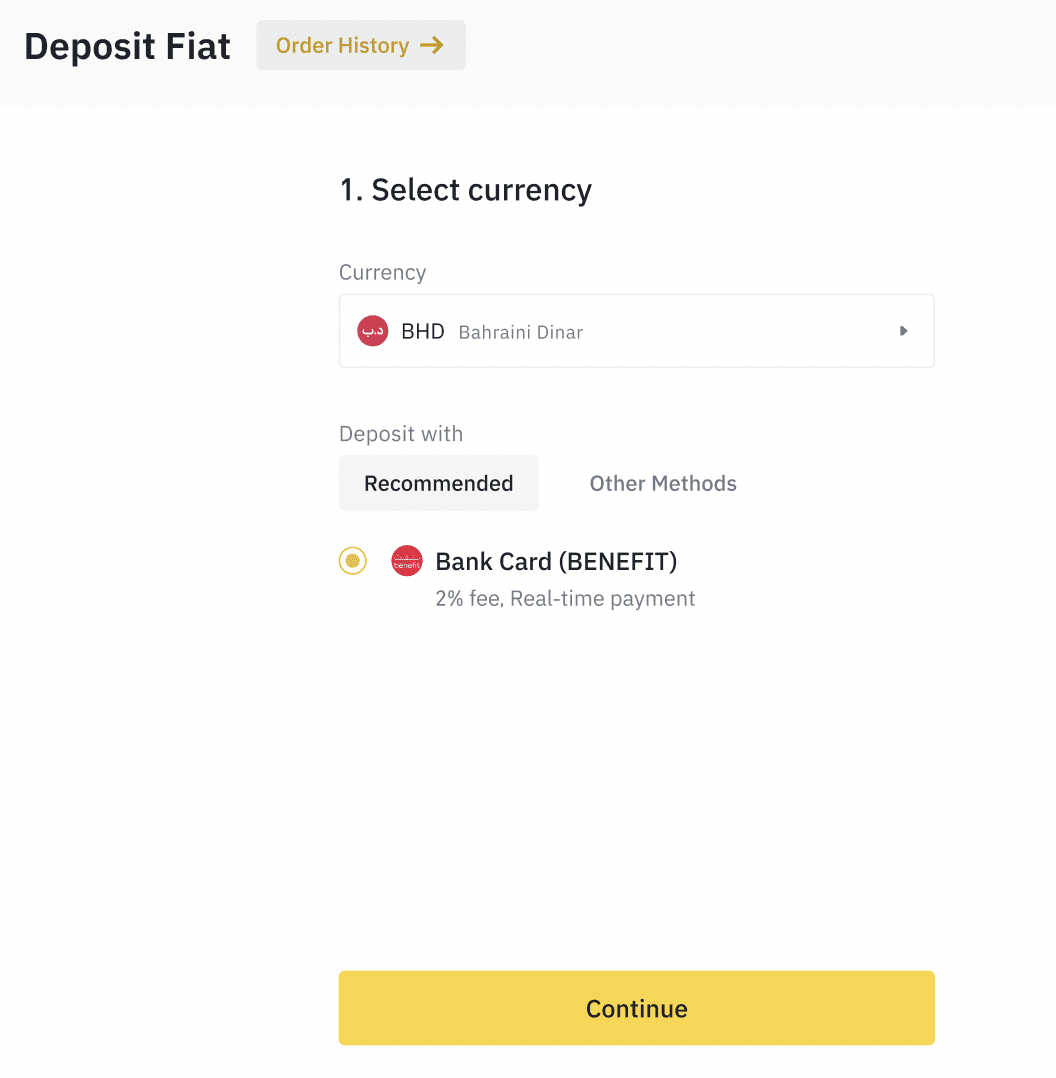This screenshot has width=1056, height=1078.
Task: Click Bahraini Dinar currency name text
Action: point(520,332)
